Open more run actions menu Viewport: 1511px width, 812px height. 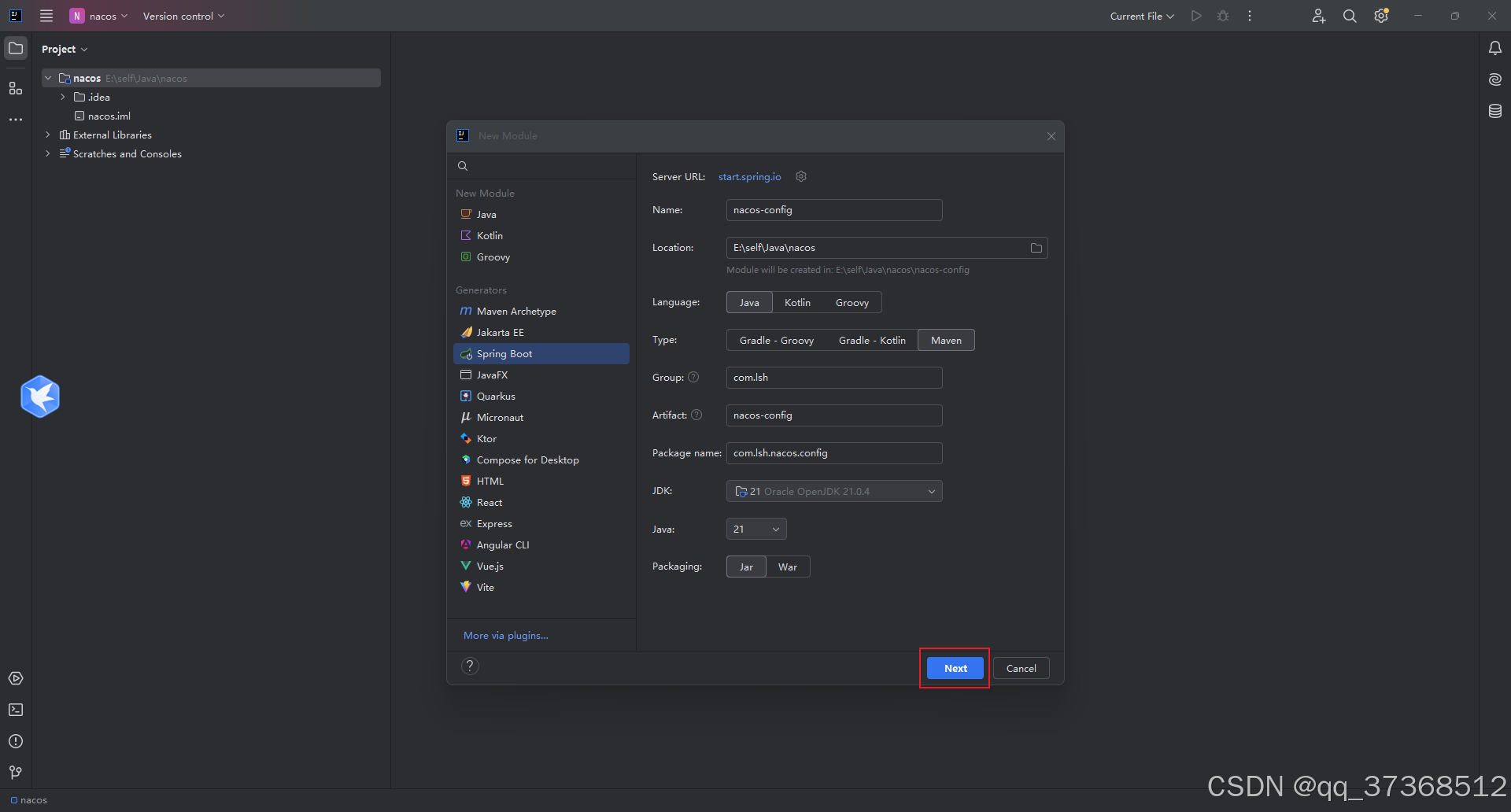point(1250,16)
